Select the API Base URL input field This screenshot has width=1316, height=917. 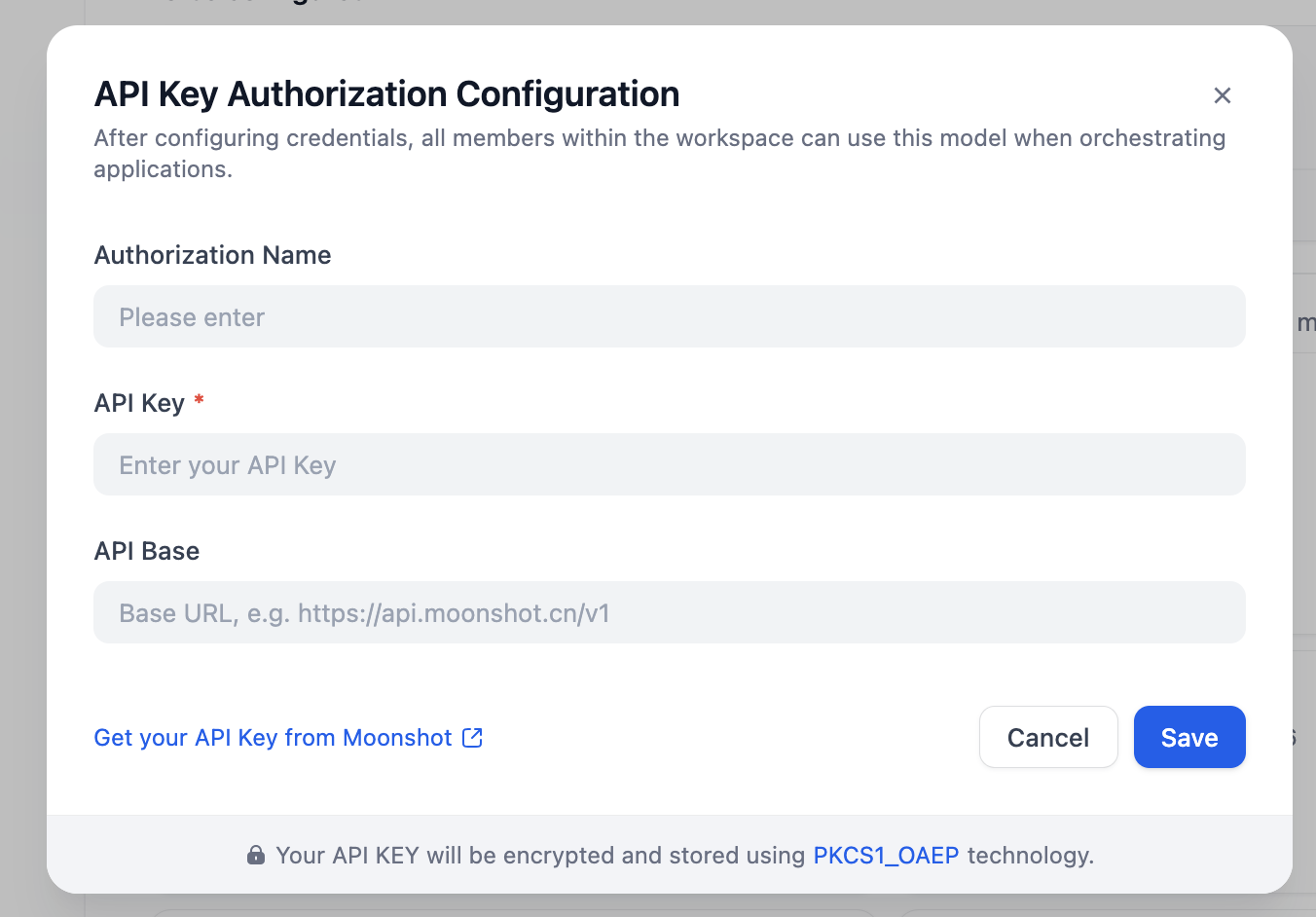[669, 613]
